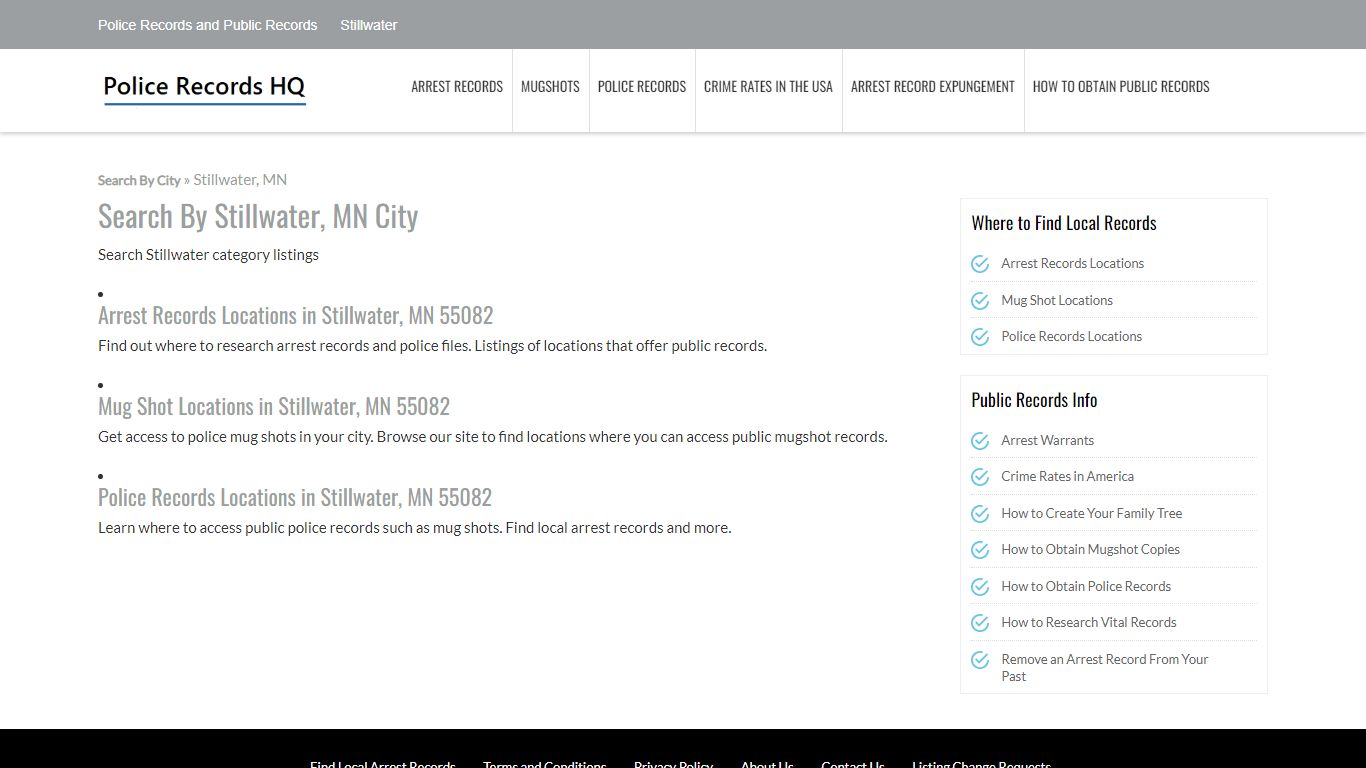Click checkmark icon beside How to Research Vital Records
This screenshot has height=768, width=1366.
pos(980,623)
